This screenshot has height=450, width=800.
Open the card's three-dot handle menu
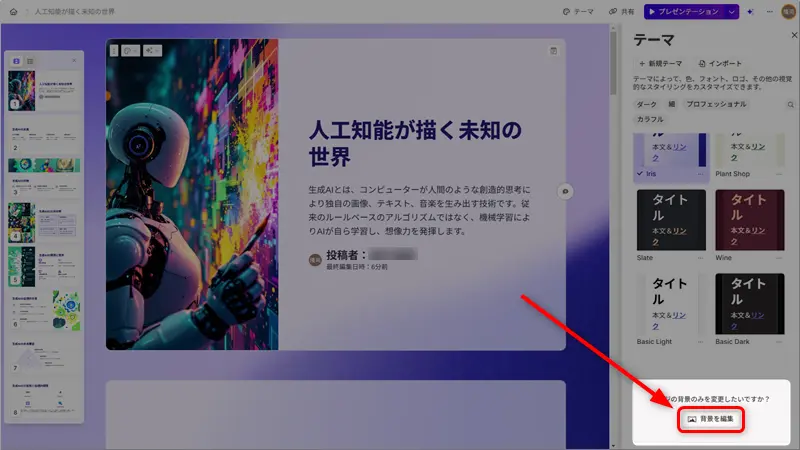[114, 50]
